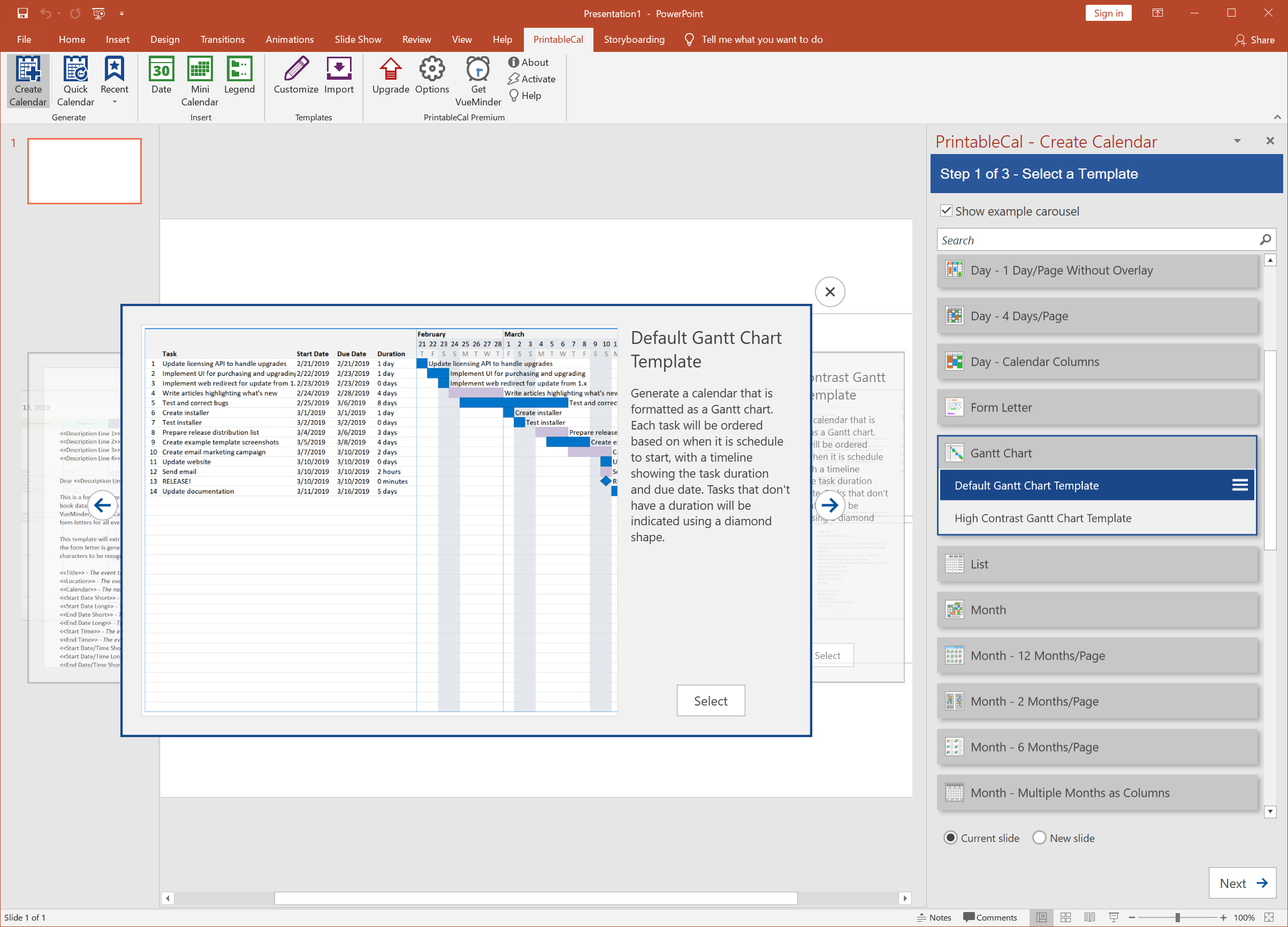Viewport: 1288px width, 927px height.
Task: Go to next carousel example
Action: tap(830, 504)
